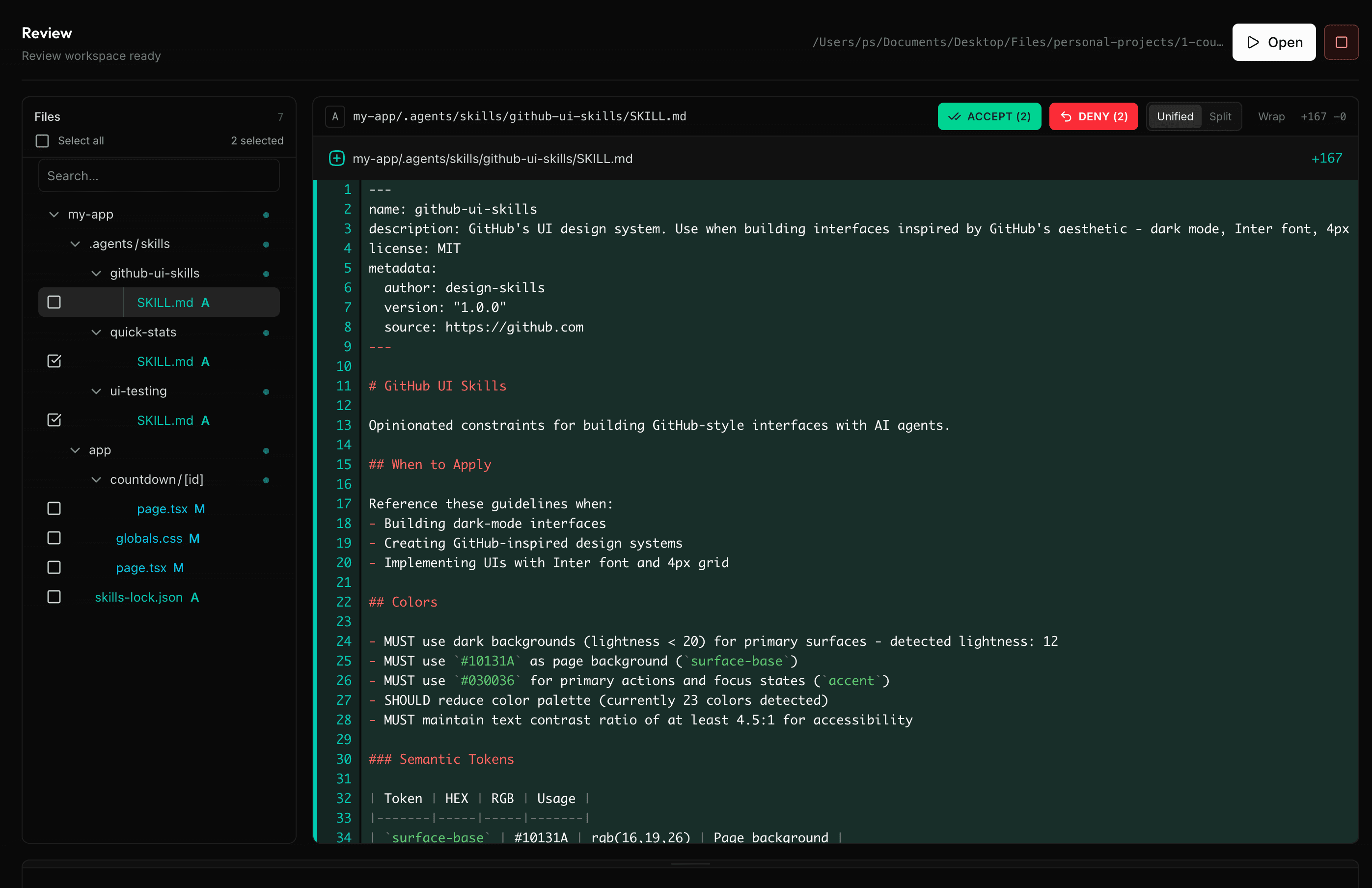
Task: Uncheck ui-testing SKILL.md checkbox
Action: click(x=54, y=420)
